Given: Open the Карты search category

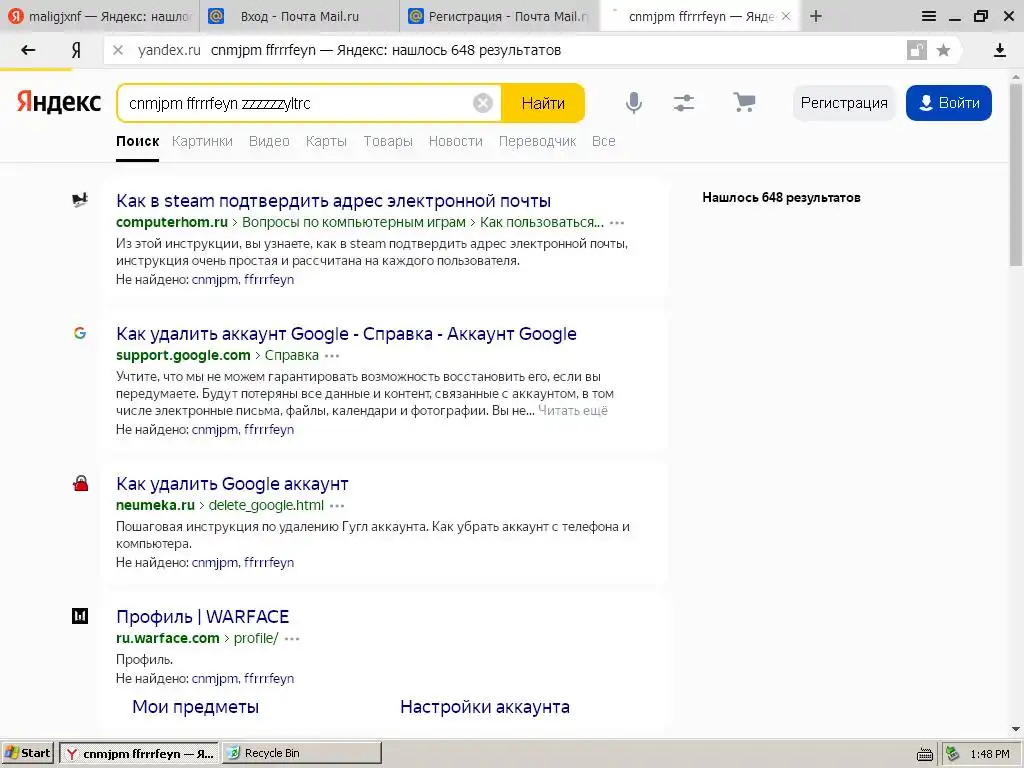Looking at the screenshot, I should tap(326, 141).
